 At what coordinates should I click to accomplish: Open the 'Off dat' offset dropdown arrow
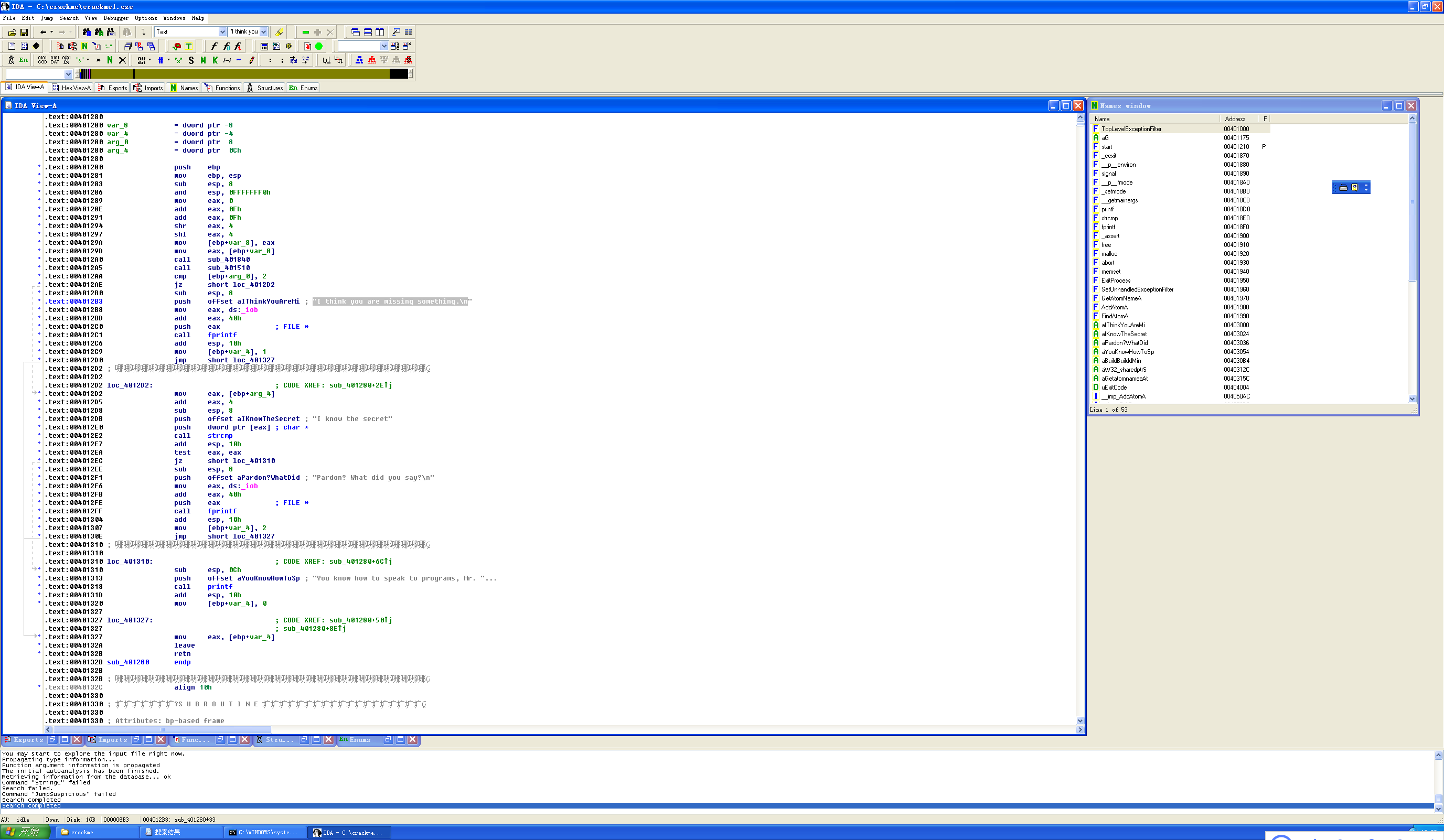[x=150, y=60]
